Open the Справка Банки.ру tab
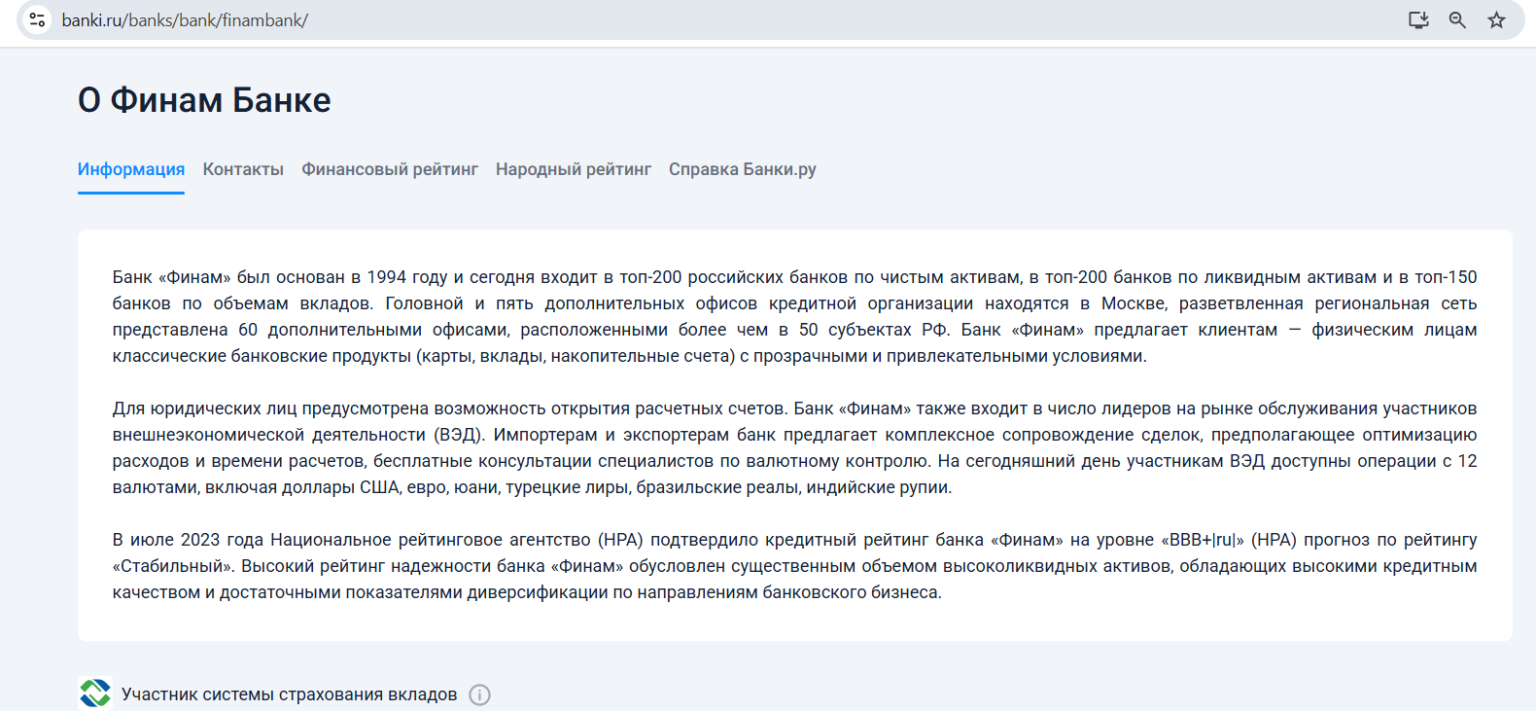Viewport: 1536px width, 711px height. click(x=742, y=169)
